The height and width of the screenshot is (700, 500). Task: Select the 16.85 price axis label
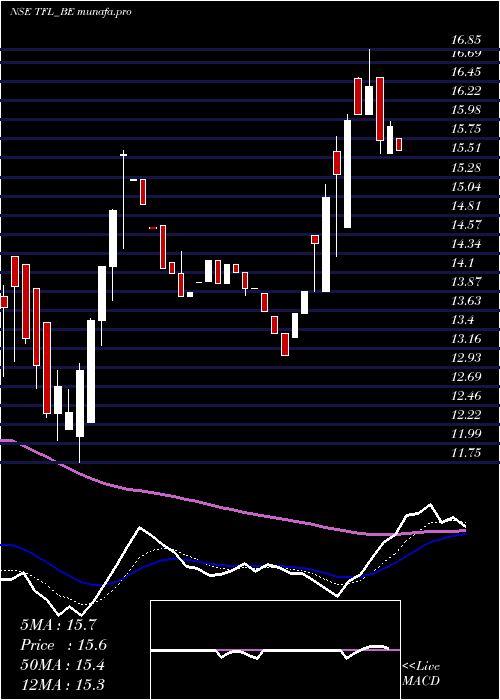pyautogui.click(x=466, y=40)
